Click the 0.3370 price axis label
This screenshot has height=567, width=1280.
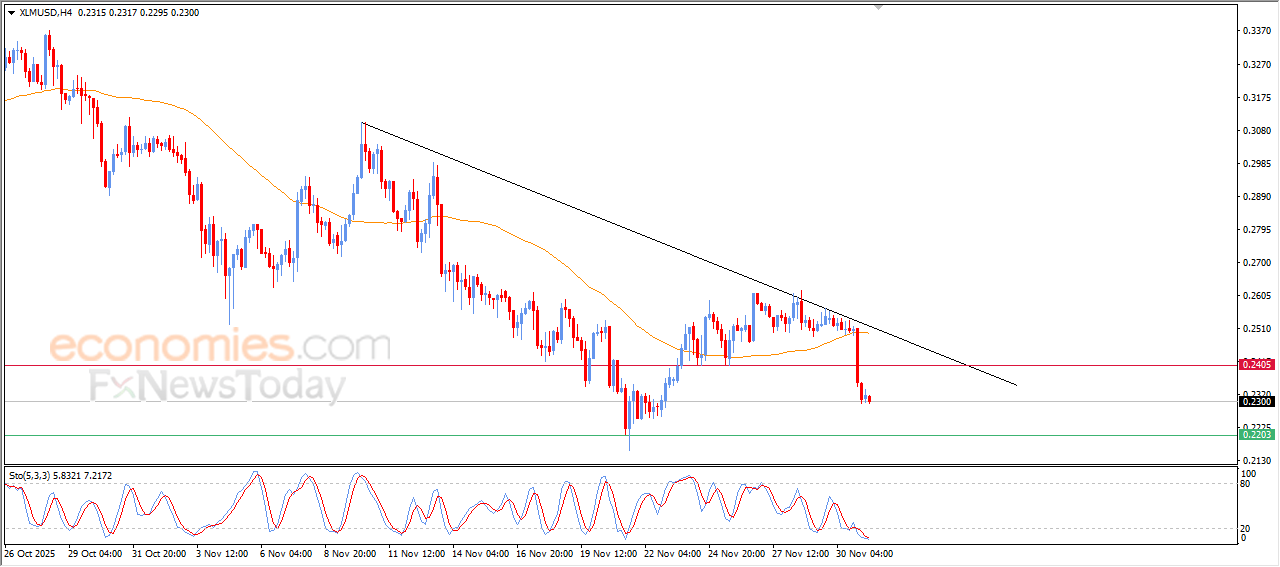[x=1256, y=32]
